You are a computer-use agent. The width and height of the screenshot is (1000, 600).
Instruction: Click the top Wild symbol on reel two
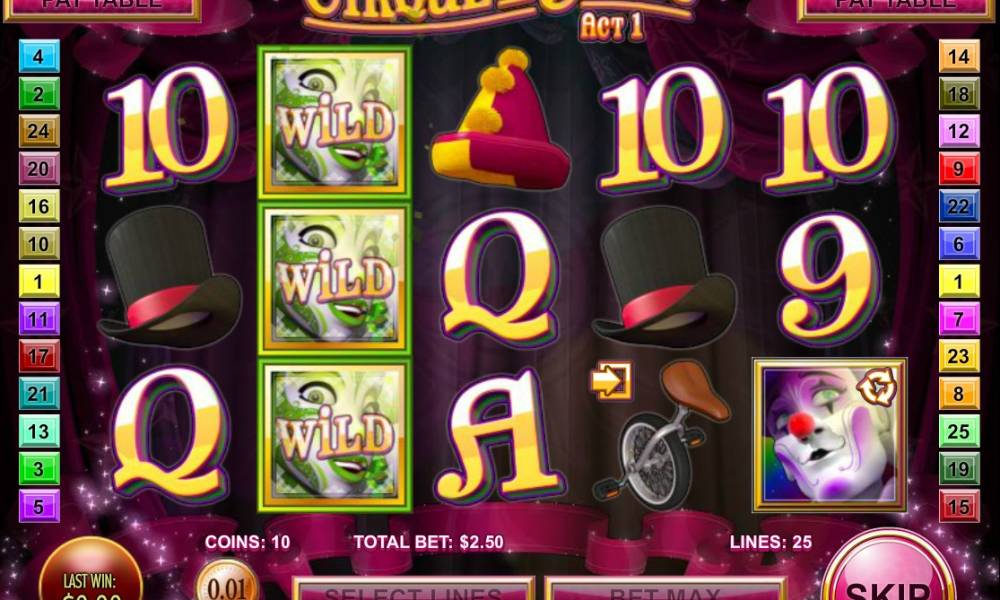[334, 122]
